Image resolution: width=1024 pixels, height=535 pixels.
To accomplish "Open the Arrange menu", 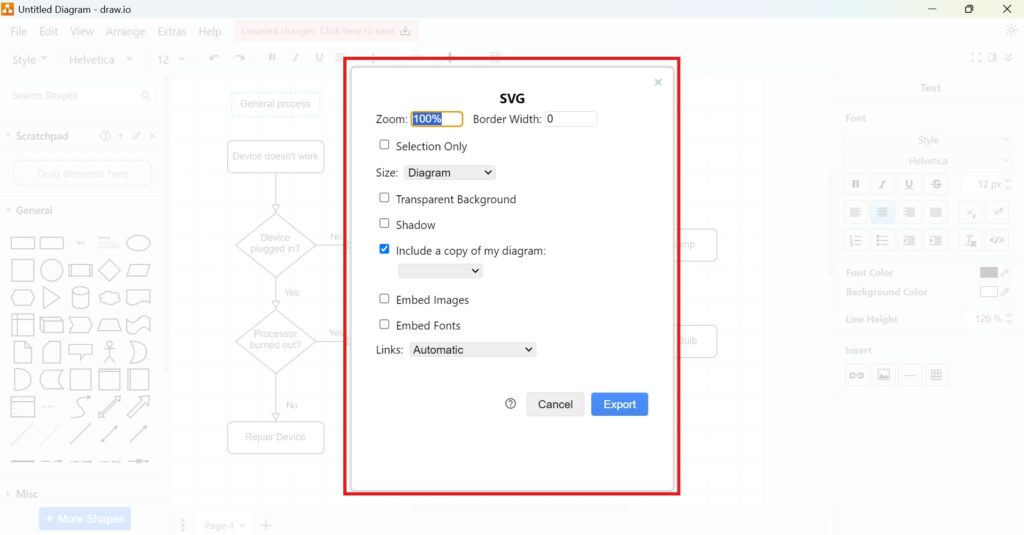I will [125, 32].
